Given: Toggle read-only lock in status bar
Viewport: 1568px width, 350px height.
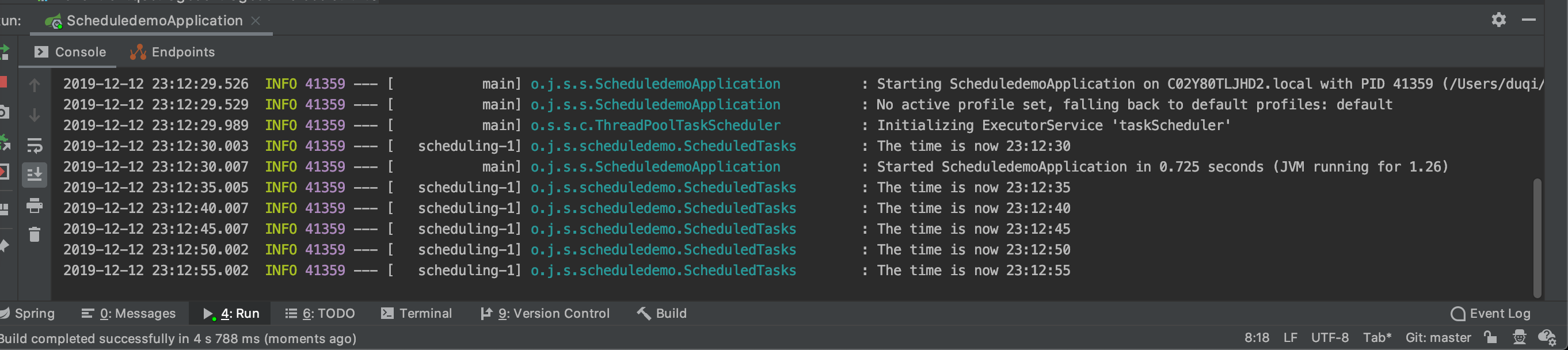Looking at the screenshot, I should click(x=1490, y=337).
